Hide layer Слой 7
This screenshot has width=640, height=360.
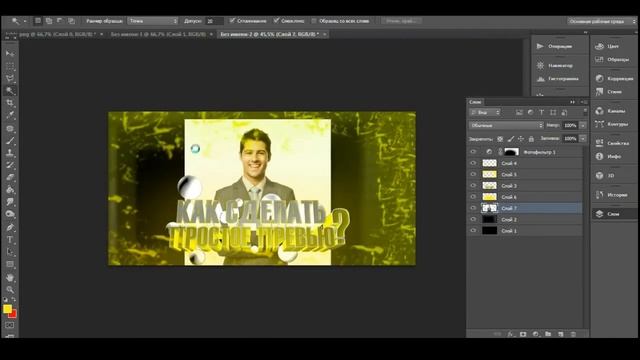473,208
